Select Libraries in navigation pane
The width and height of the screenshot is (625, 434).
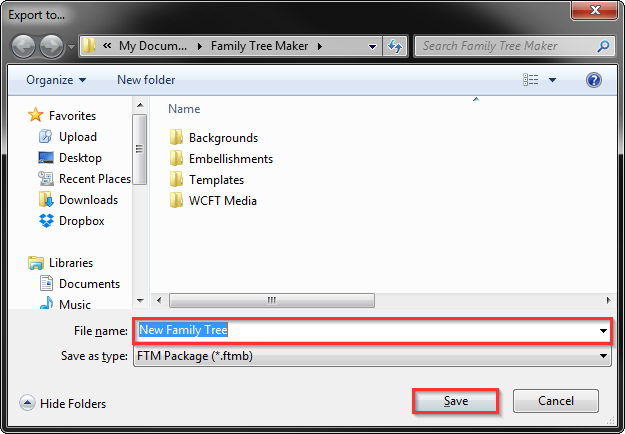point(71,263)
